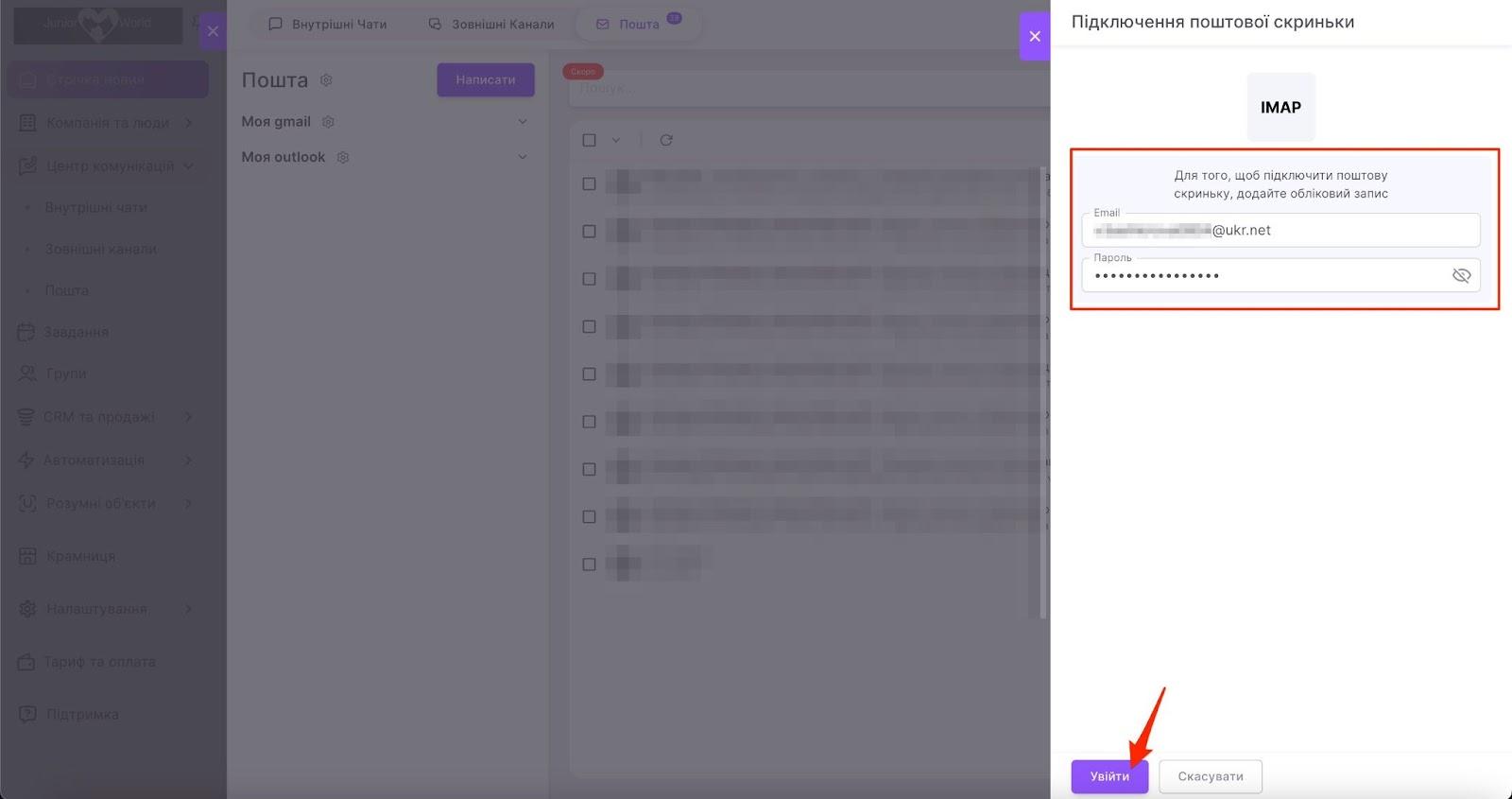Screen dimensions: 1512x799
Task: Switch to the Зовнішні Канали tab
Action: [x=491, y=25]
